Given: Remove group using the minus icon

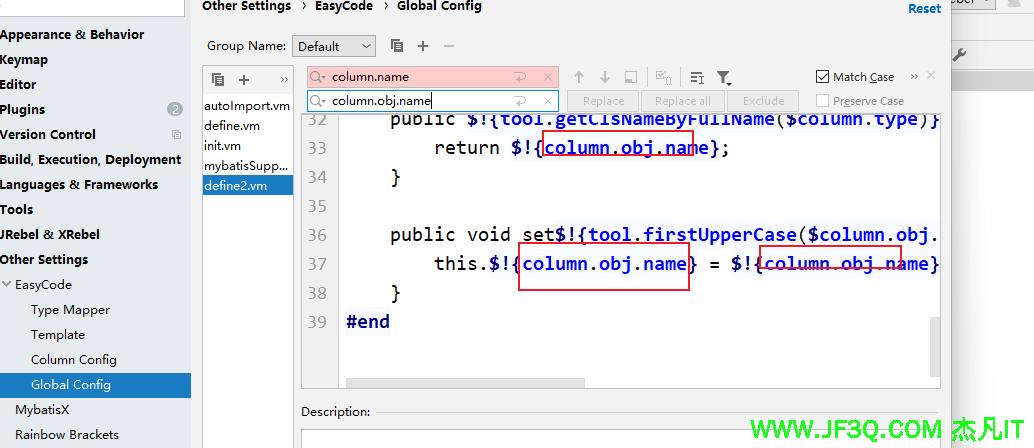Looking at the screenshot, I should [x=448, y=46].
